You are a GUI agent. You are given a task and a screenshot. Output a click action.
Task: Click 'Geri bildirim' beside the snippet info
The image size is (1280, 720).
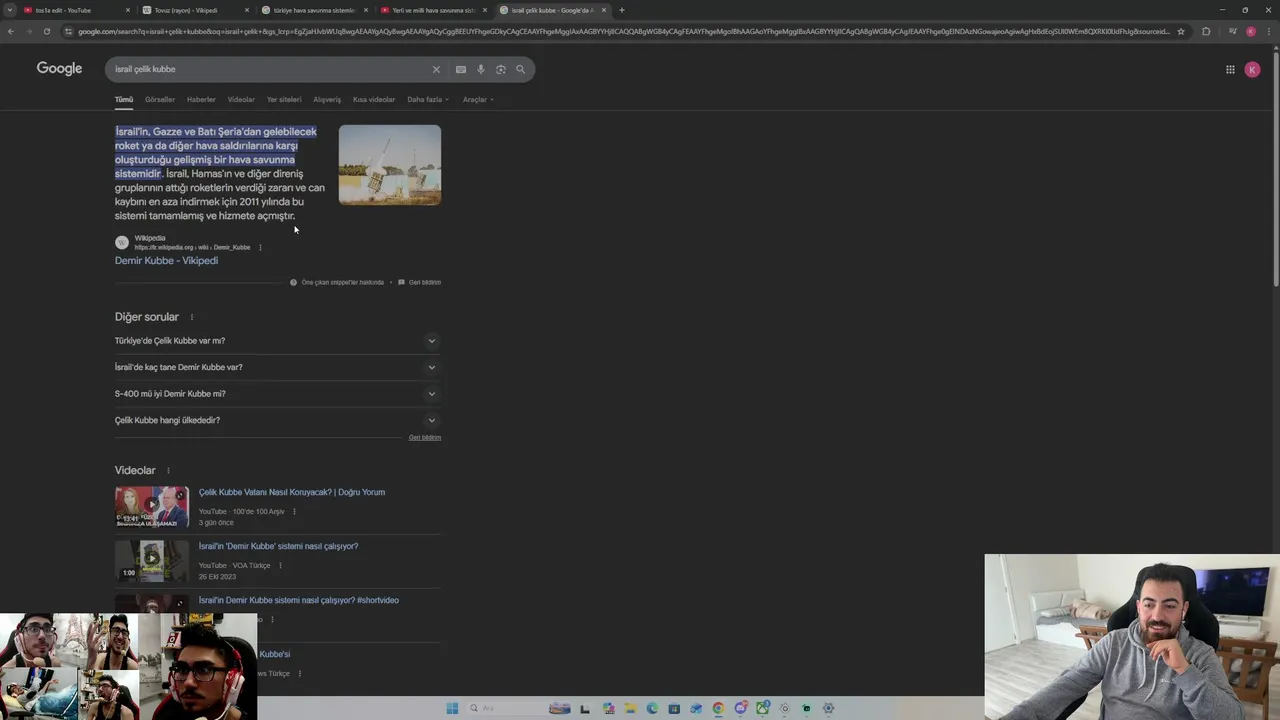[420, 282]
